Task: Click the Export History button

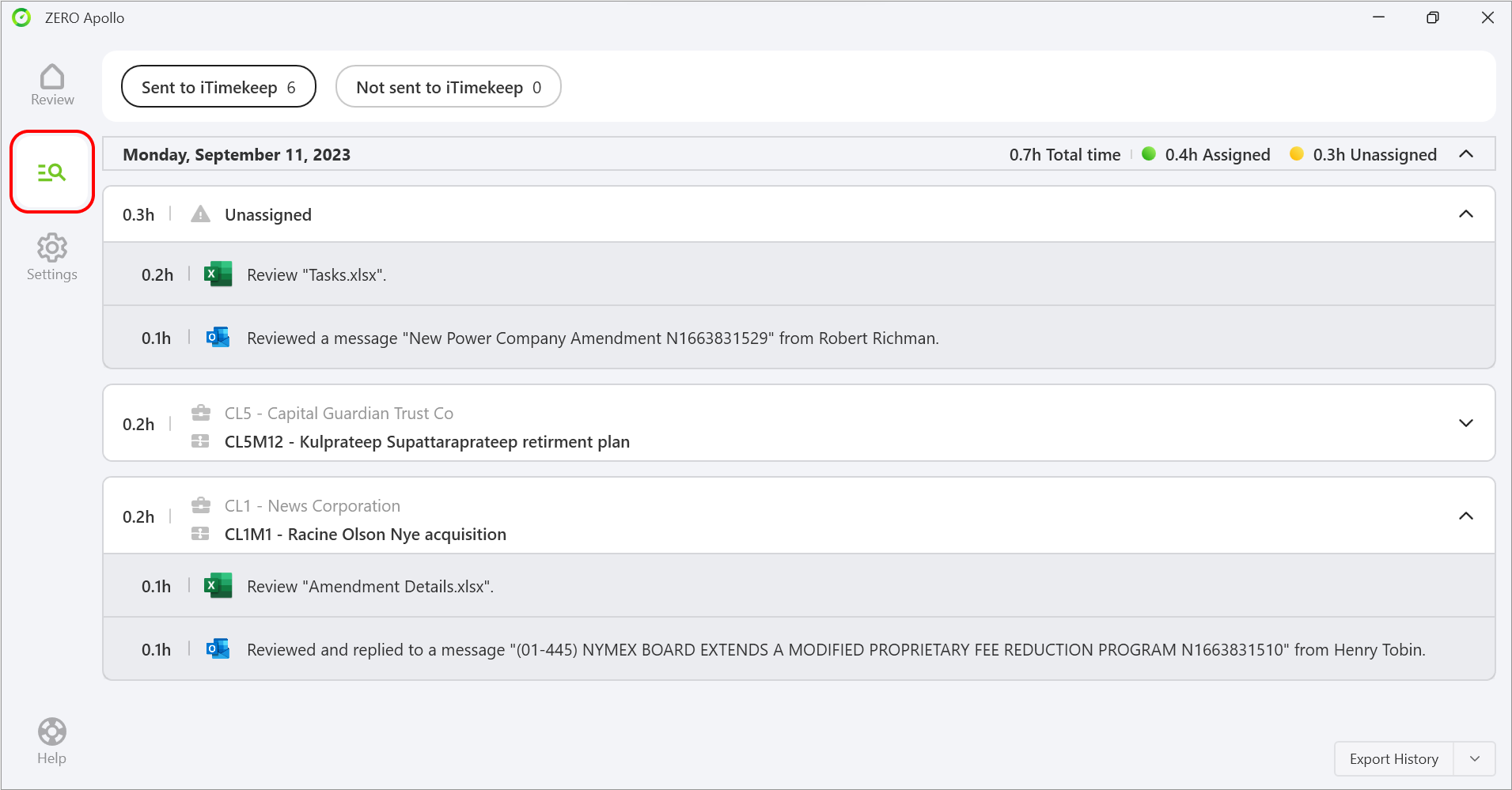Action: (1393, 759)
